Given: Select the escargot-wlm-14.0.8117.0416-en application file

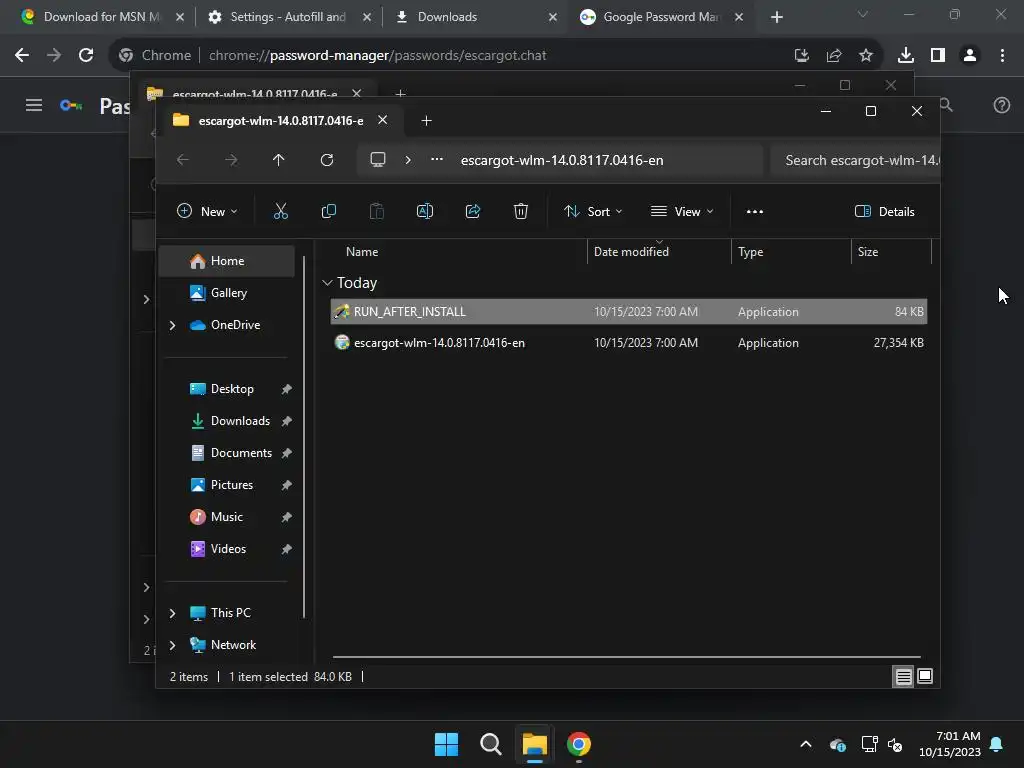Looking at the screenshot, I should point(628,342).
